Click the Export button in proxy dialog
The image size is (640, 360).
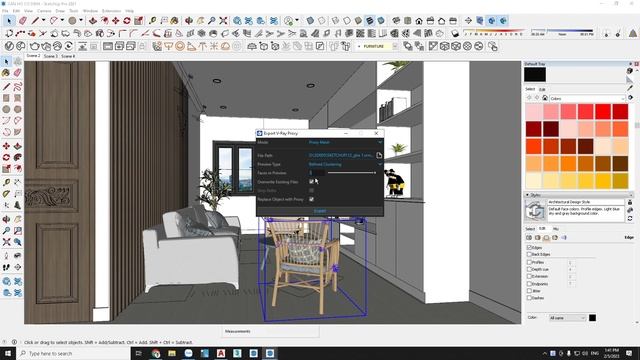[320, 211]
